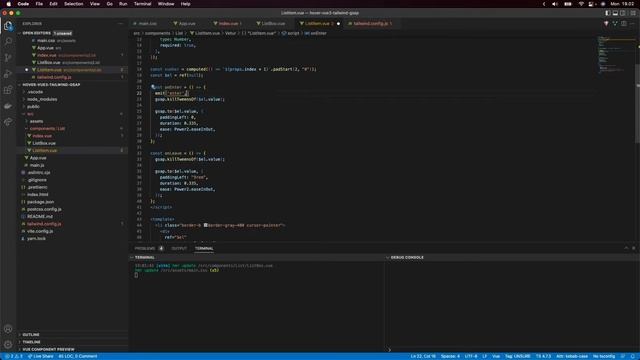Click the split editor icon in editor toolbar
The width and height of the screenshot is (640, 360).
(x=624, y=24)
